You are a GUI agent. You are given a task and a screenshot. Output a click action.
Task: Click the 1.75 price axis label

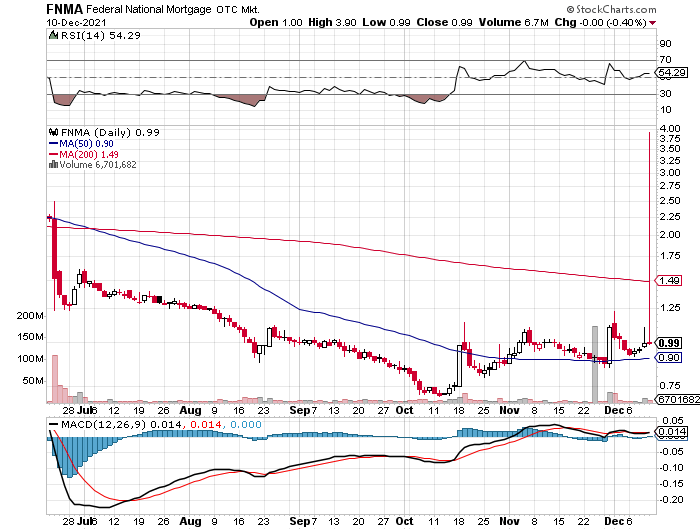point(670,255)
